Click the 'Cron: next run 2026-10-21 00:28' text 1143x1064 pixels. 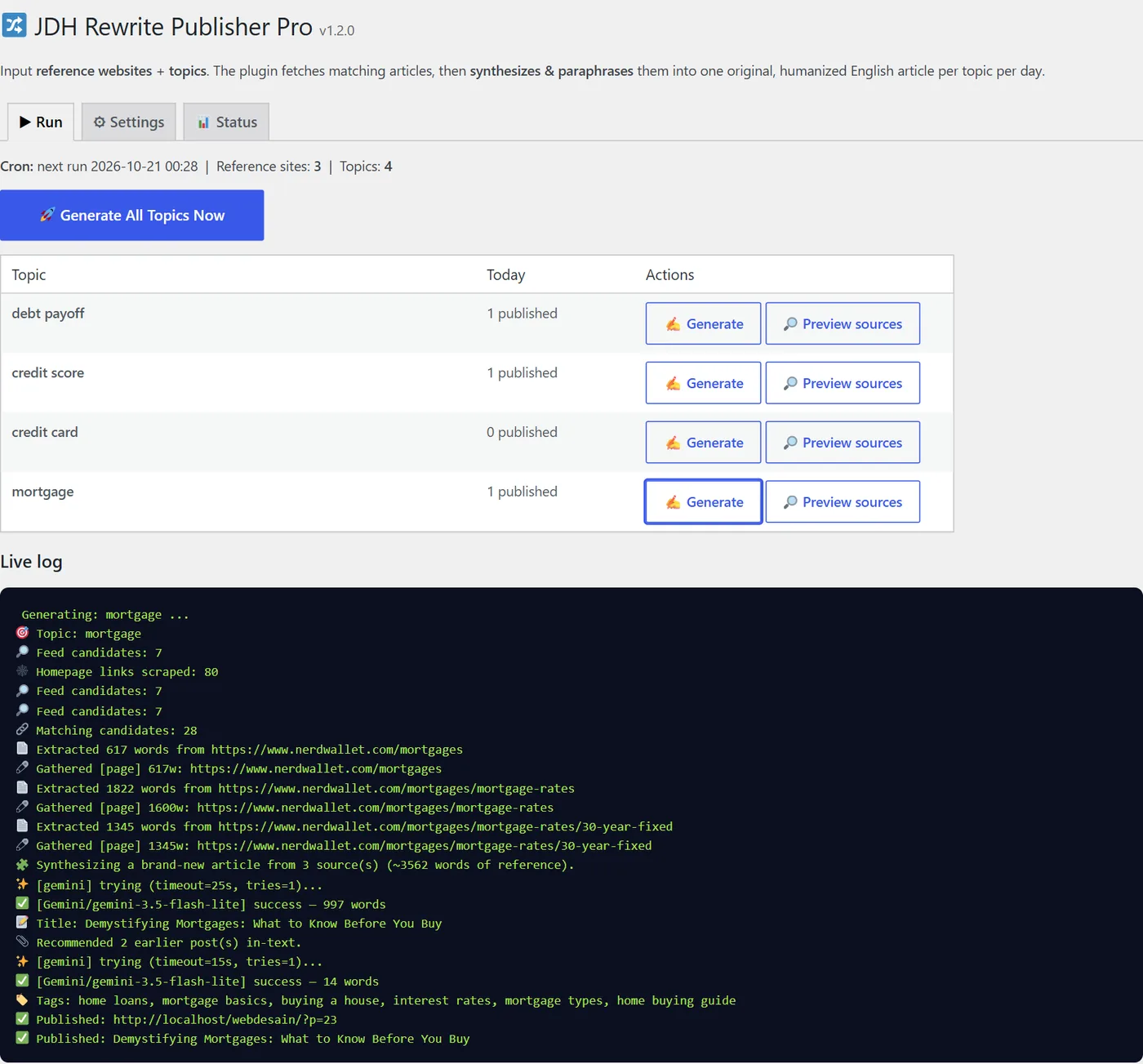pyautogui.click(x=99, y=167)
